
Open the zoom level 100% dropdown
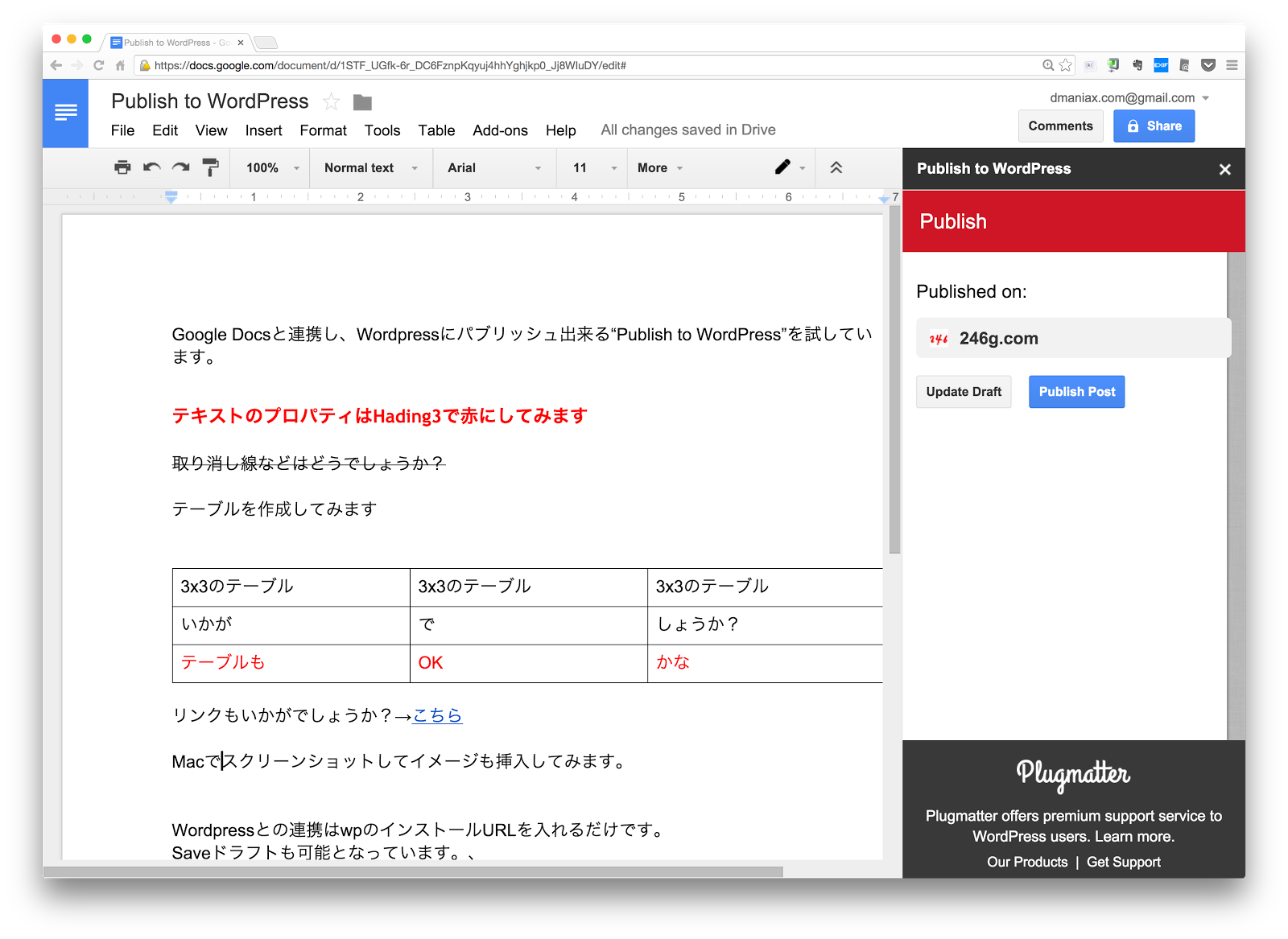click(272, 167)
